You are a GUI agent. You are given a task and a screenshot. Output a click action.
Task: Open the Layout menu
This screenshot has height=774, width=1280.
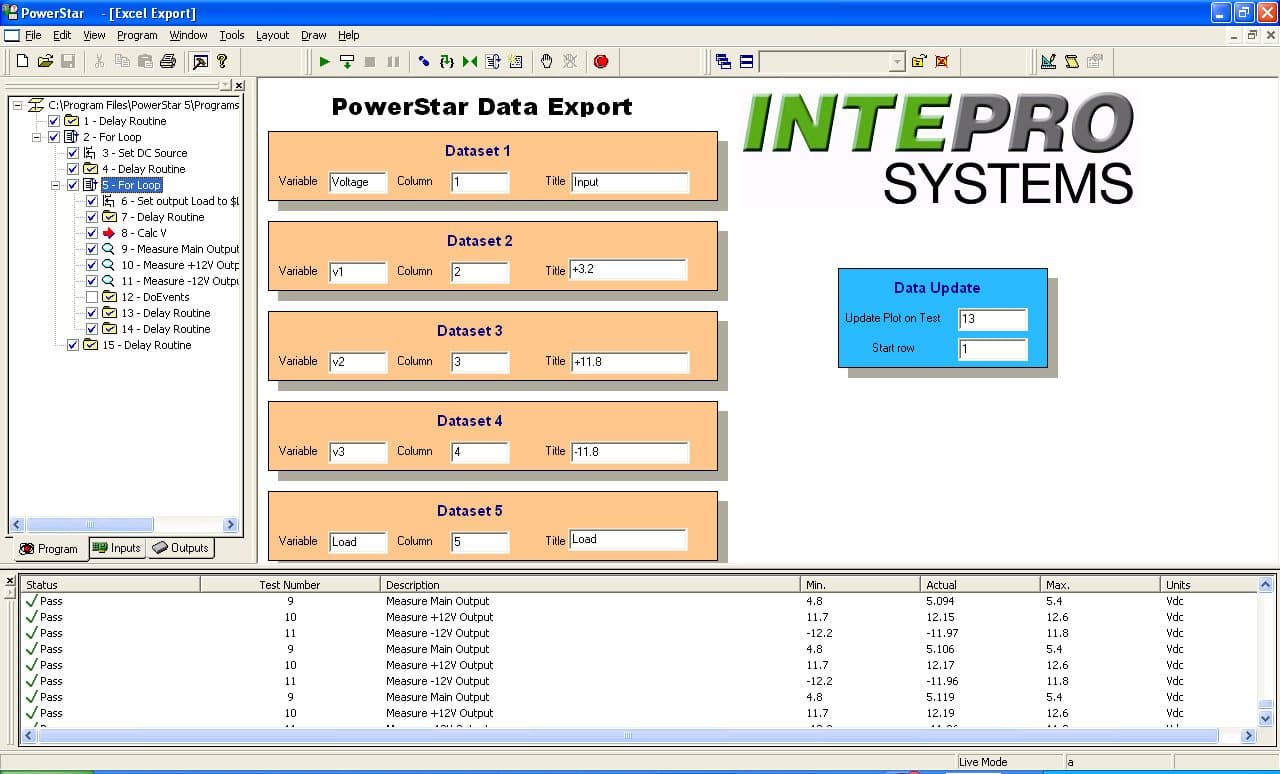(x=272, y=35)
